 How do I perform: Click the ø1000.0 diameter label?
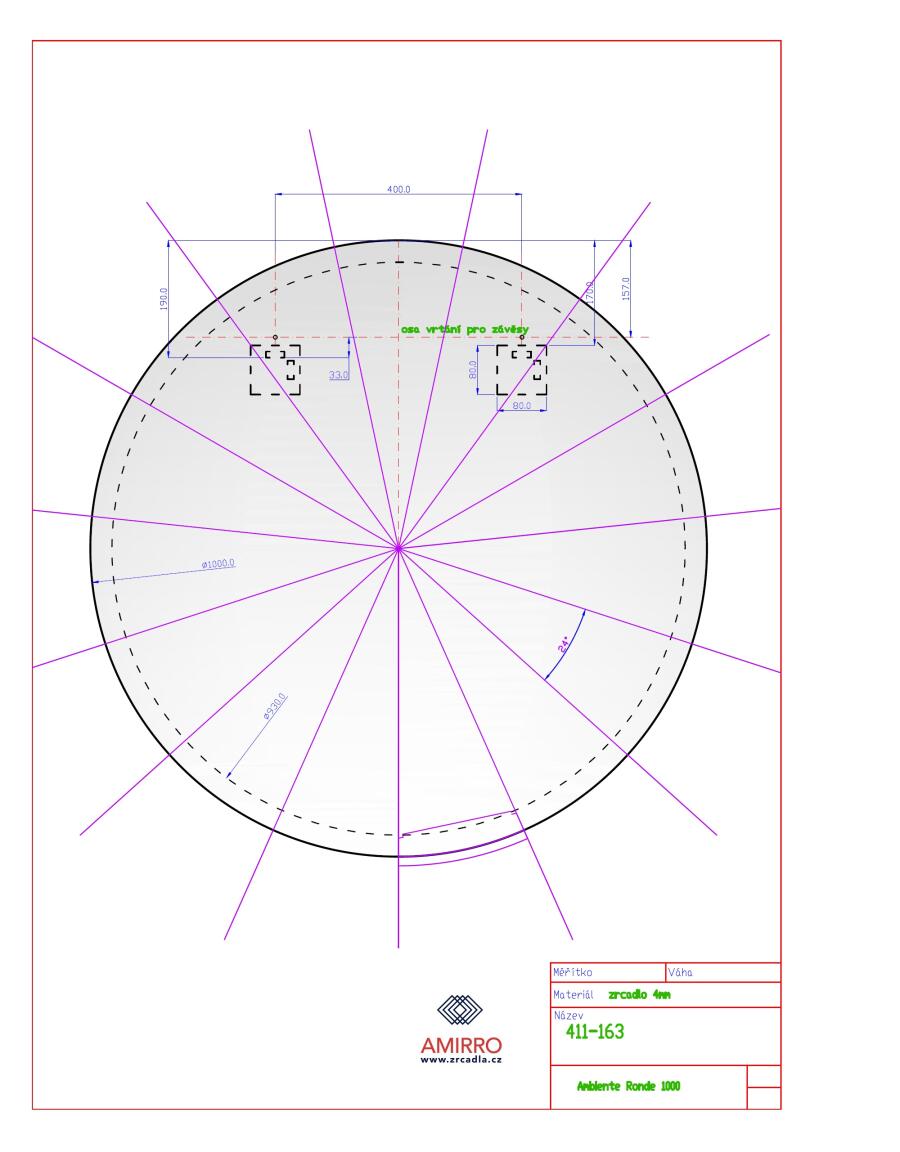click(x=217, y=564)
